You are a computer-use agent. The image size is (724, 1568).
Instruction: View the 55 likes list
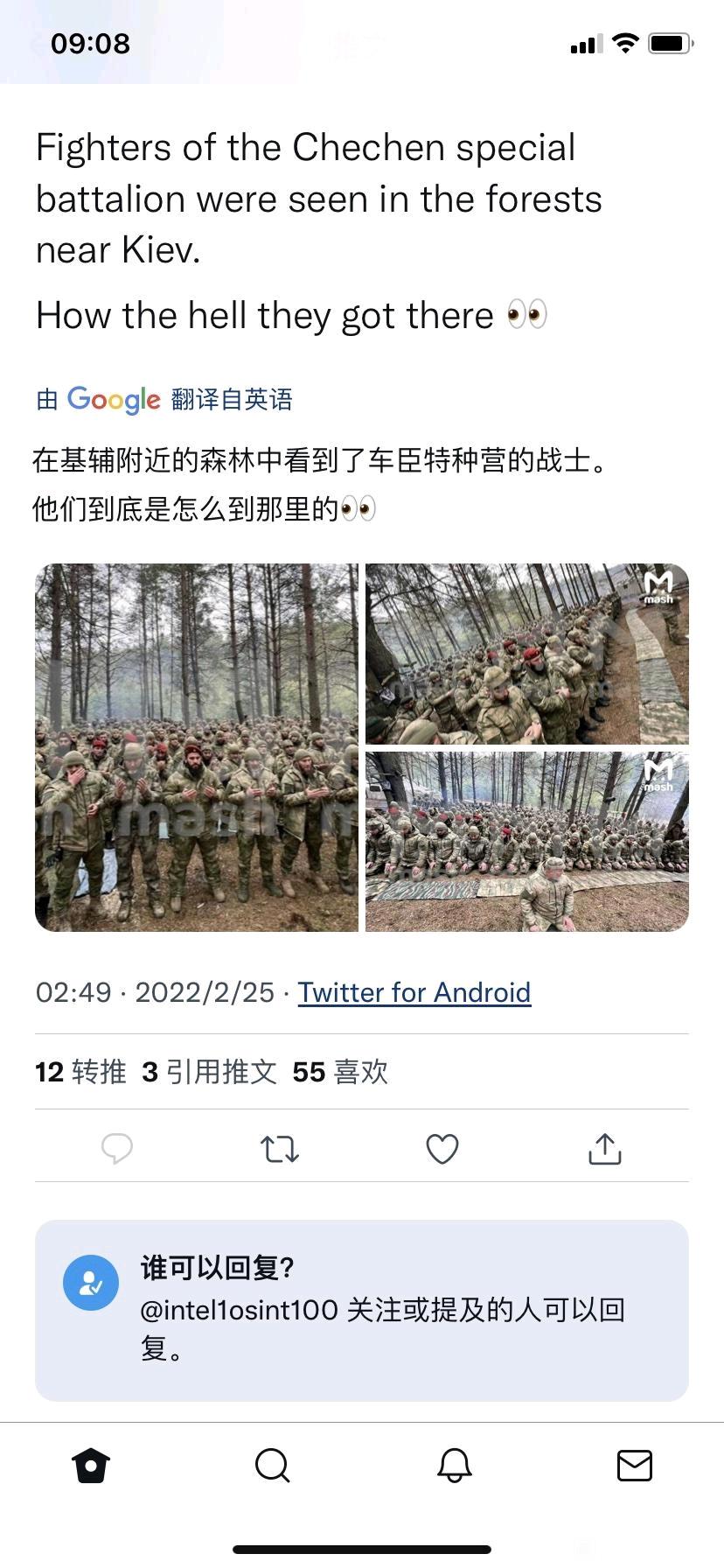click(340, 1072)
